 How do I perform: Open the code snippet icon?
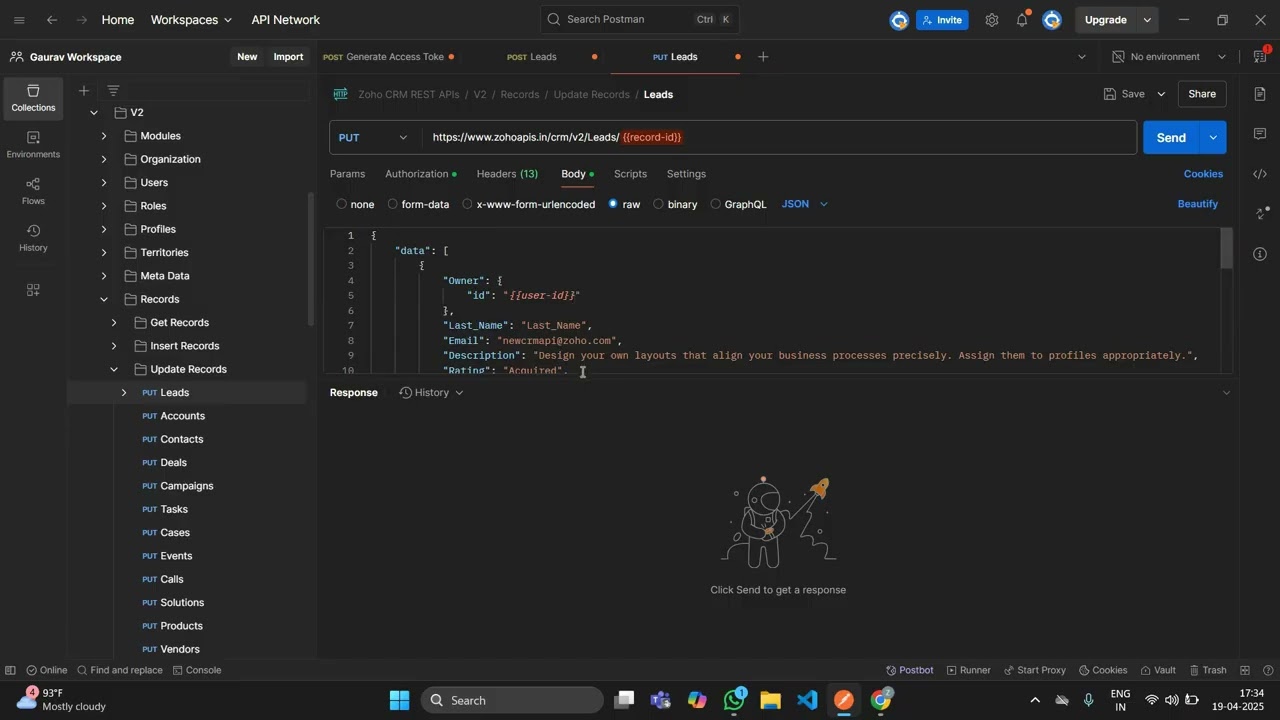pyautogui.click(x=1260, y=174)
